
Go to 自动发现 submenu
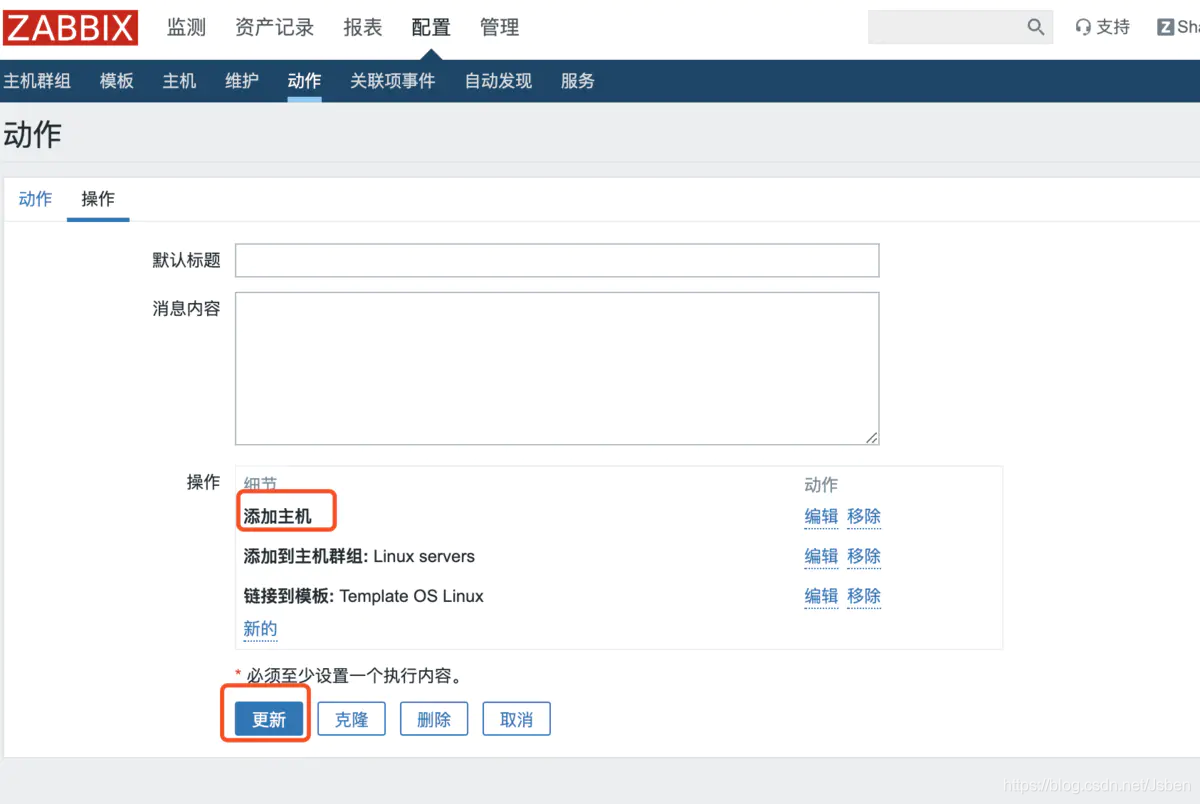click(x=498, y=81)
